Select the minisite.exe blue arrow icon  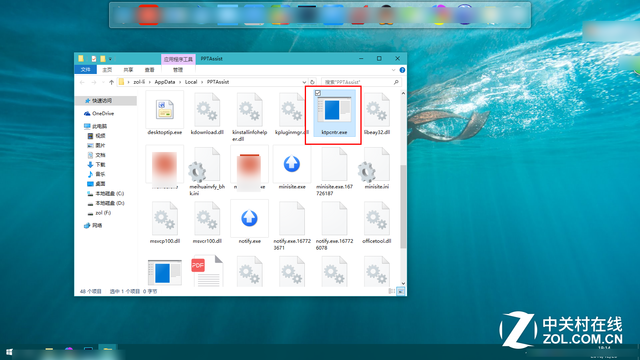coord(291,164)
